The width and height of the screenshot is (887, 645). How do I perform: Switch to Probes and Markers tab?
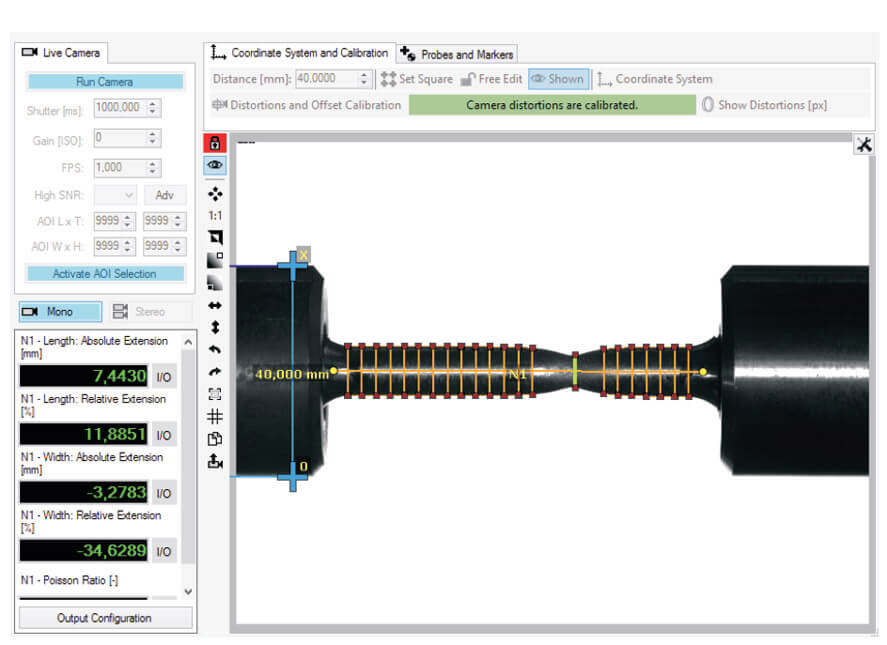(x=457, y=54)
